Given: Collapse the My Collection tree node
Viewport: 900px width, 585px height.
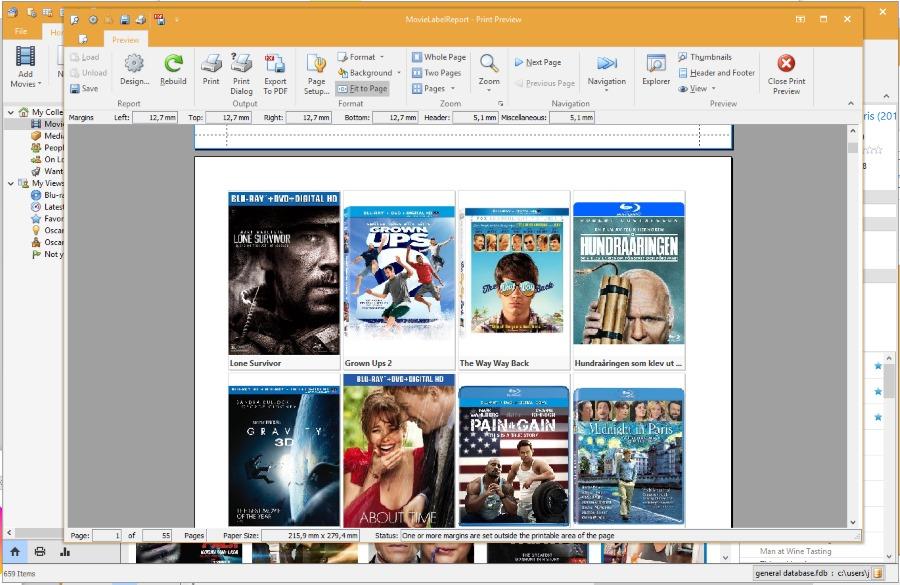Looking at the screenshot, I should click(11, 112).
